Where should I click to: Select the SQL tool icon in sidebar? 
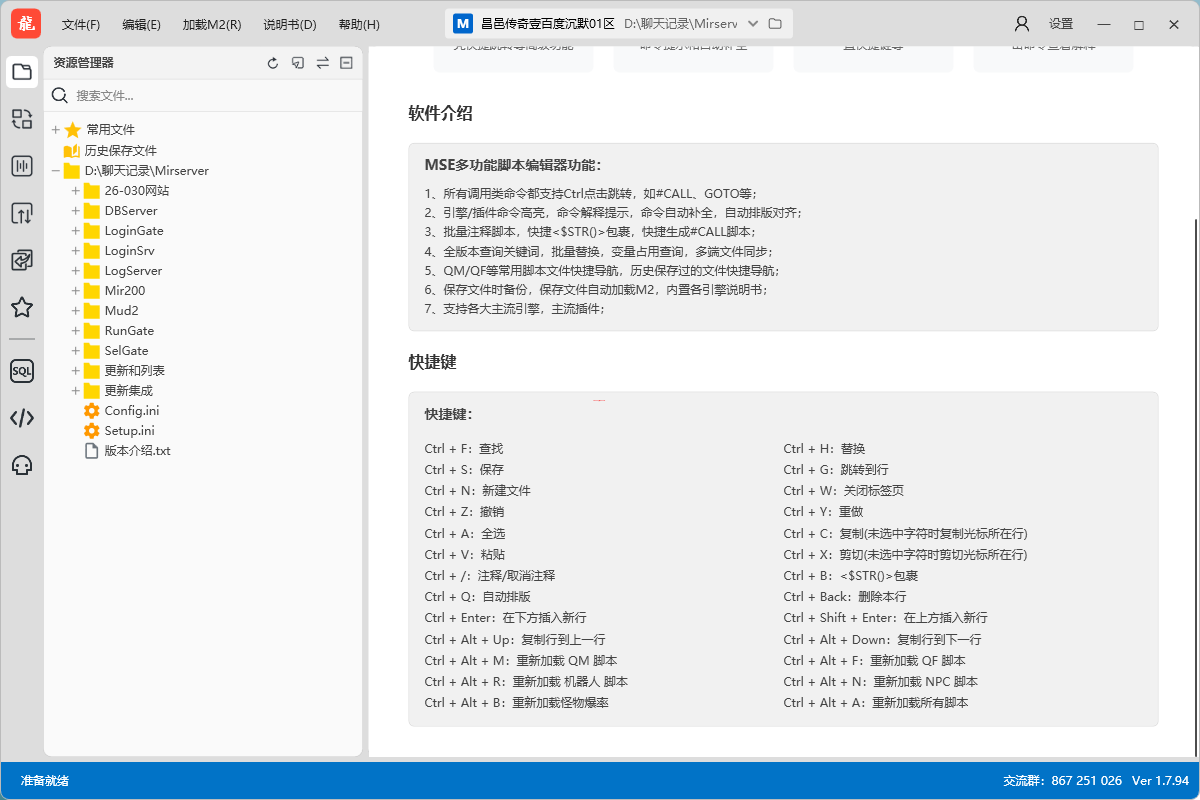click(21, 371)
